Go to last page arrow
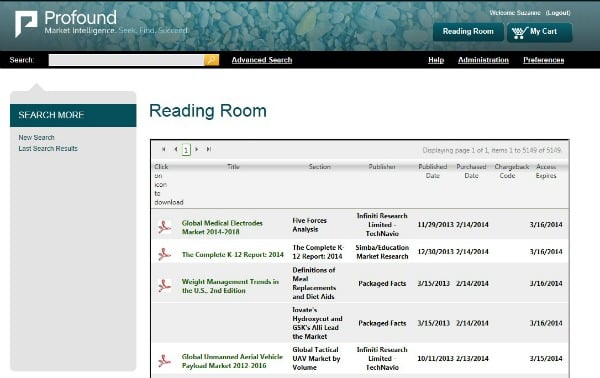Image resolution: width=600 pixels, height=378 pixels. coord(209,149)
